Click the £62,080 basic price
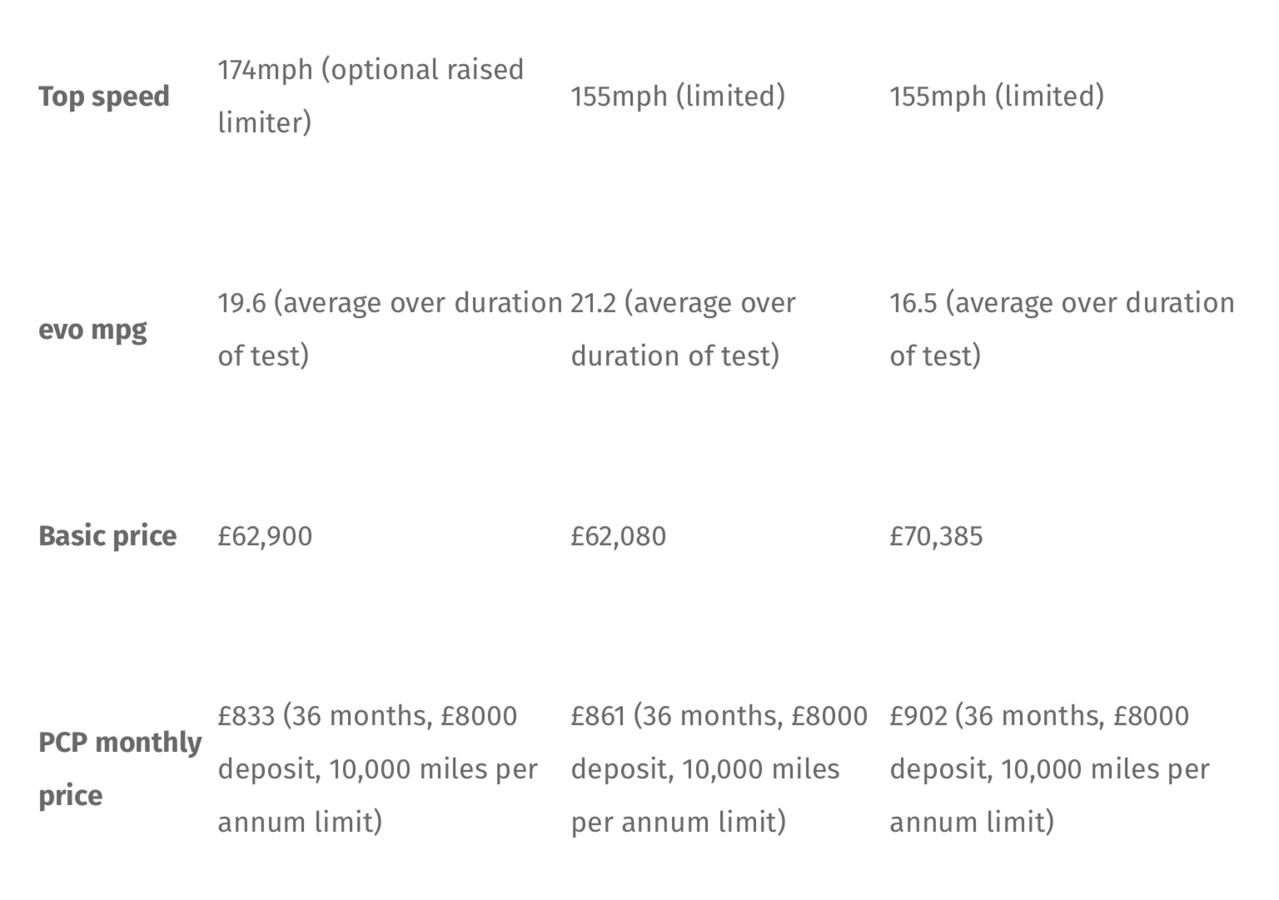 [618, 537]
